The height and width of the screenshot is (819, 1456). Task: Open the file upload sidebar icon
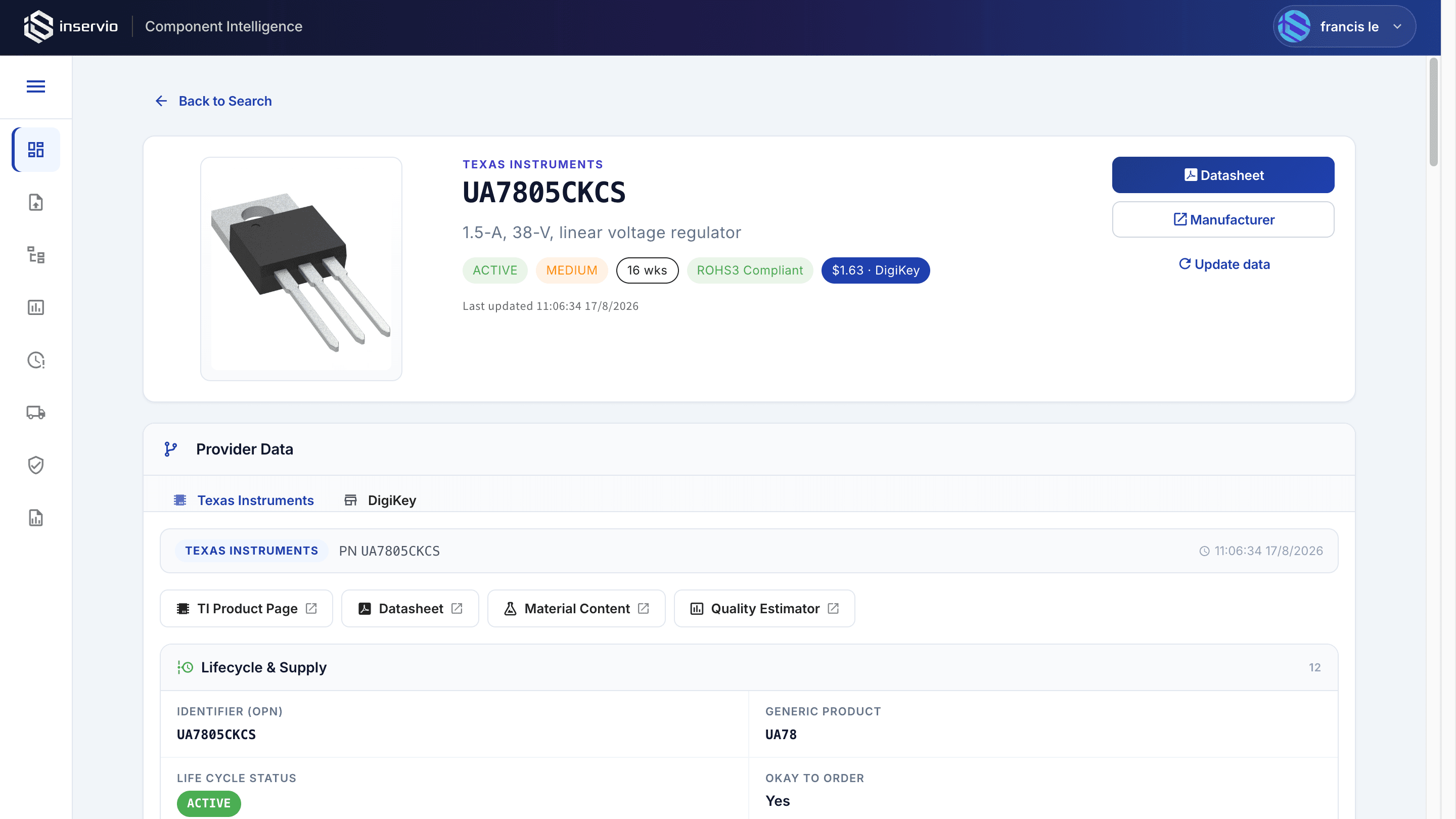coord(35,202)
